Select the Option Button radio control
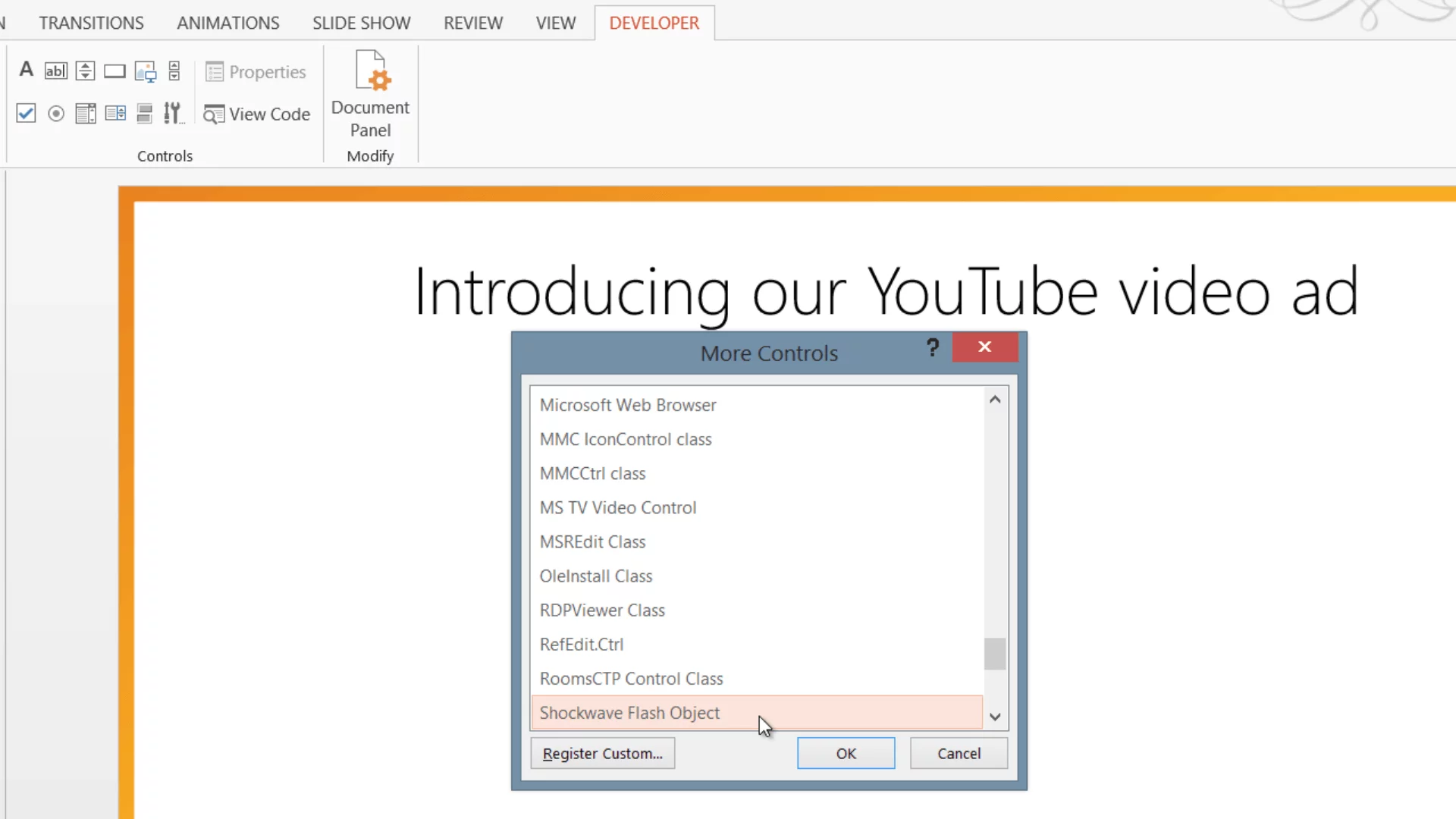The image size is (1456, 819). [x=55, y=114]
